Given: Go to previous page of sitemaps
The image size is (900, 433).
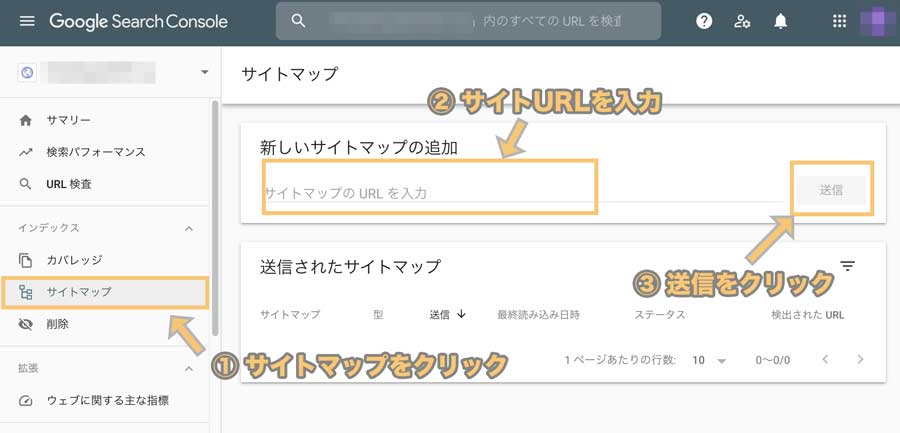Looking at the screenshot, I should [825, 359].
